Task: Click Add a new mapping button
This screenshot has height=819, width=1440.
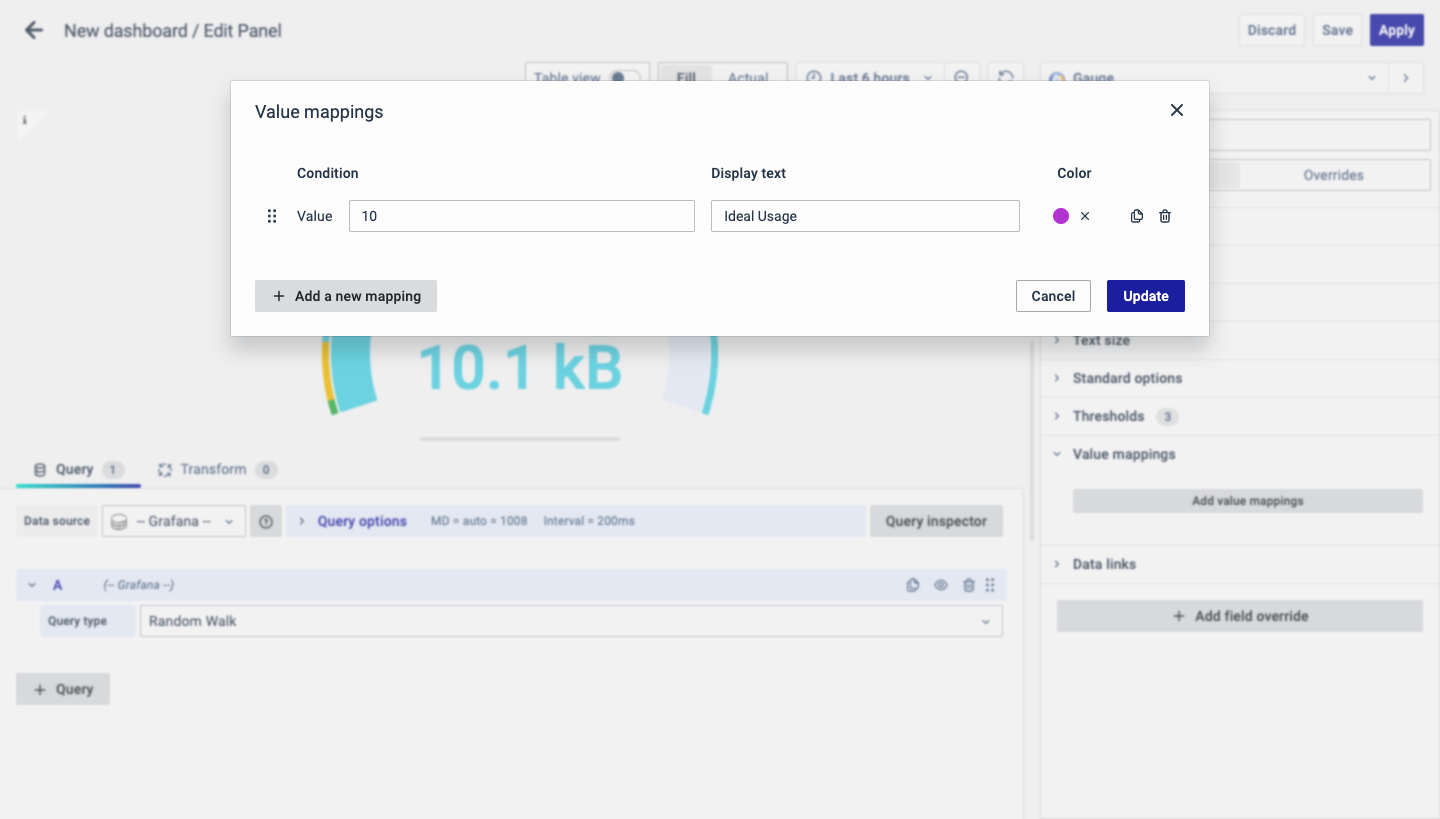Action: click(346, 296)
